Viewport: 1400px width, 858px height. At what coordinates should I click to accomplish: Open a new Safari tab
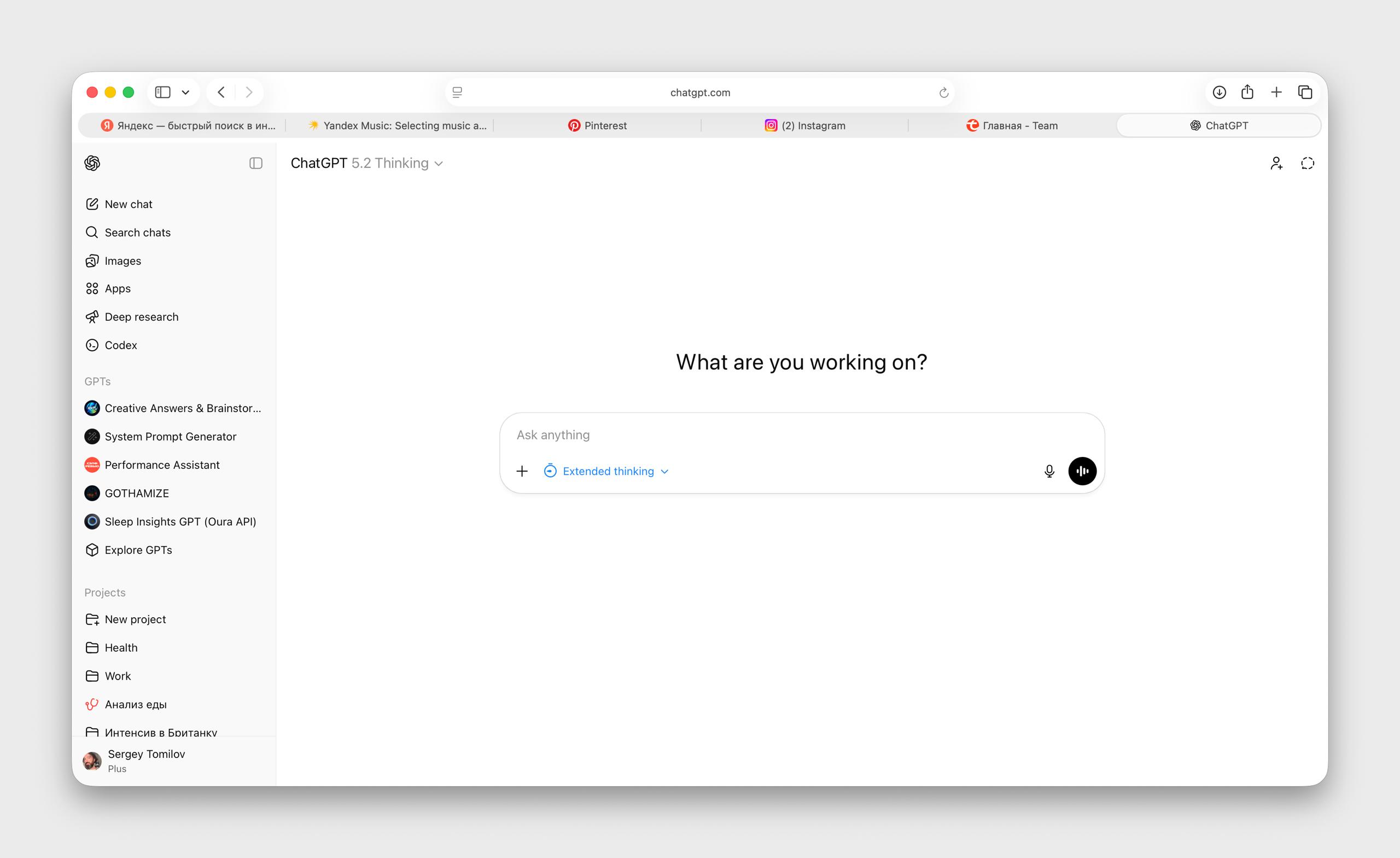[1276, 92]
